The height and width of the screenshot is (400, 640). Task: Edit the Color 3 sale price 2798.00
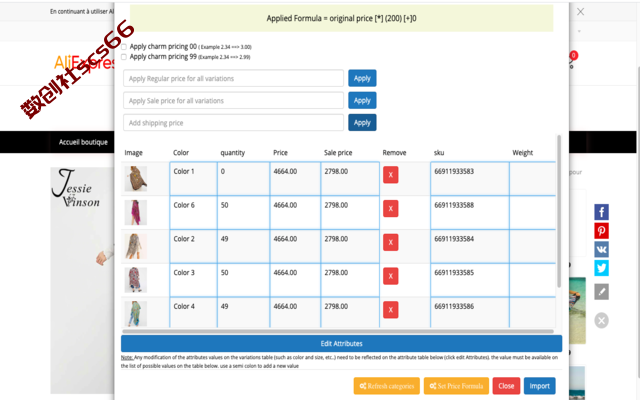pyautogui.click(x=350, y=280)
